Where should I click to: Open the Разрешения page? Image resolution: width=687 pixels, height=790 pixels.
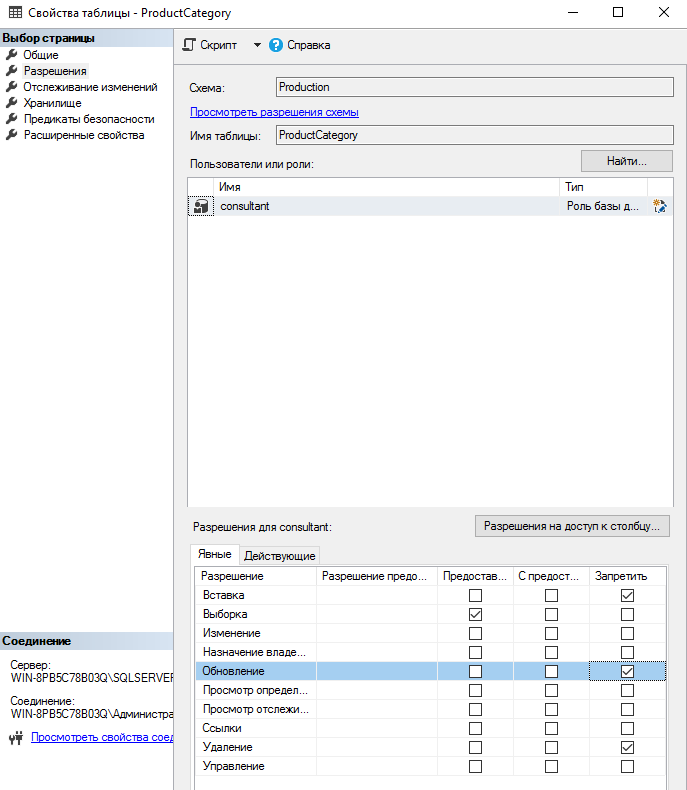pos(55,71)
